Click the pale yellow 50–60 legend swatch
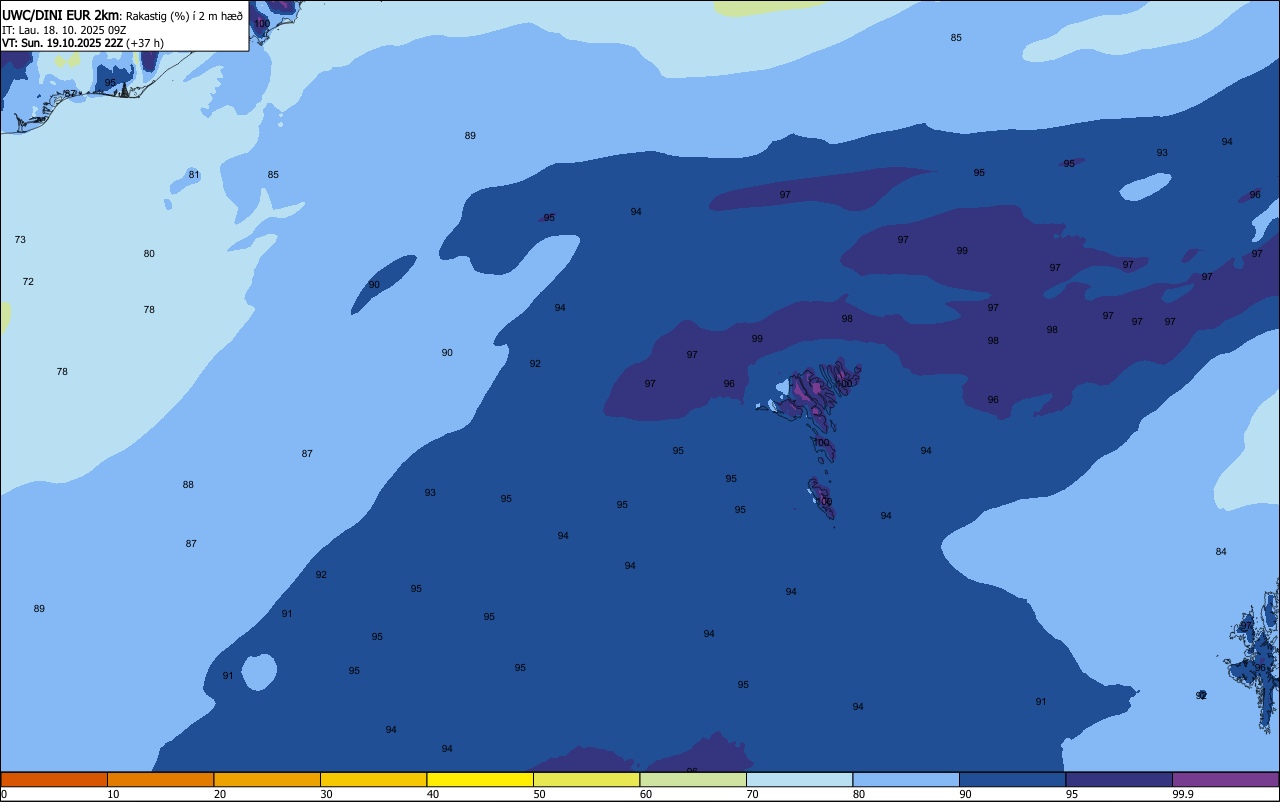1280x802 pixels. [586, 779]
